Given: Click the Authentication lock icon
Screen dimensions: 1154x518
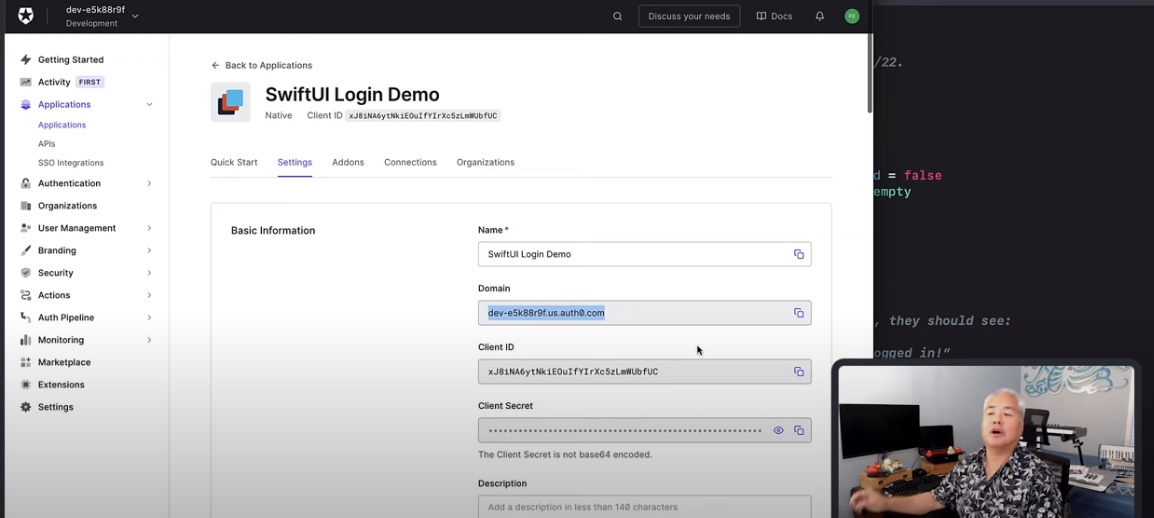Looking at the screenshot, I should click(26, 183).
